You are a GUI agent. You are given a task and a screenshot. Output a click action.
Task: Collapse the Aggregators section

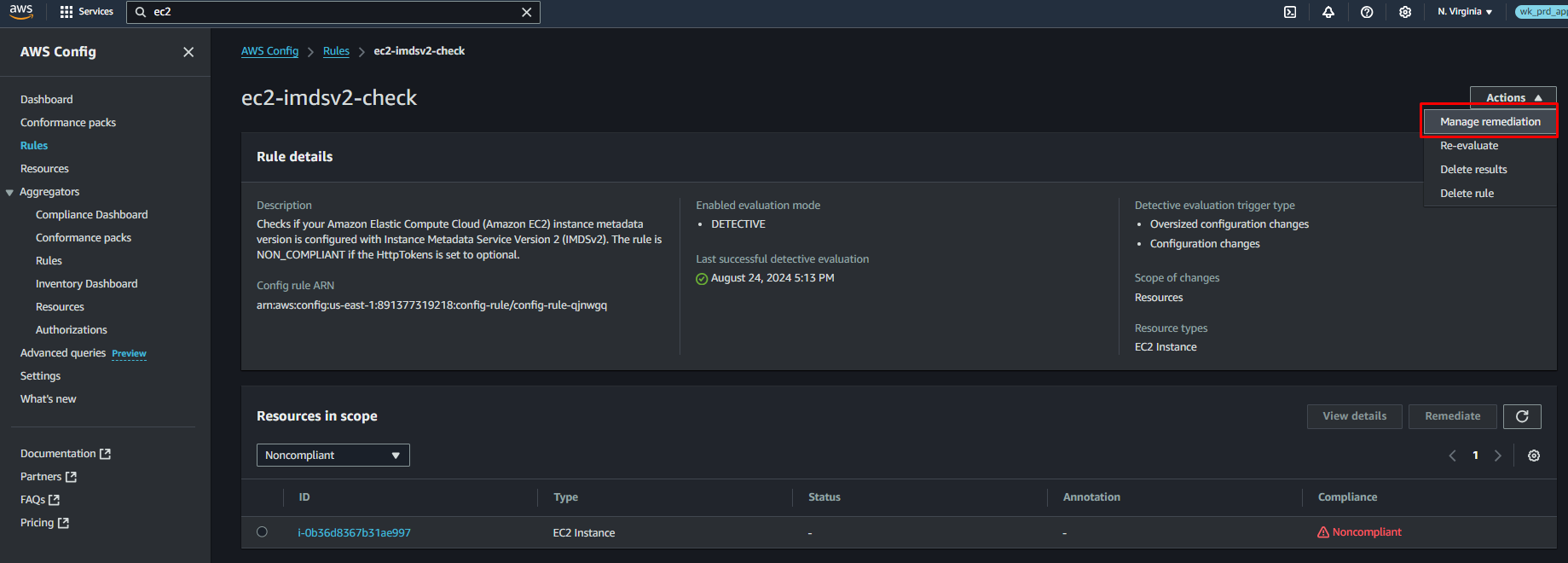10,193
